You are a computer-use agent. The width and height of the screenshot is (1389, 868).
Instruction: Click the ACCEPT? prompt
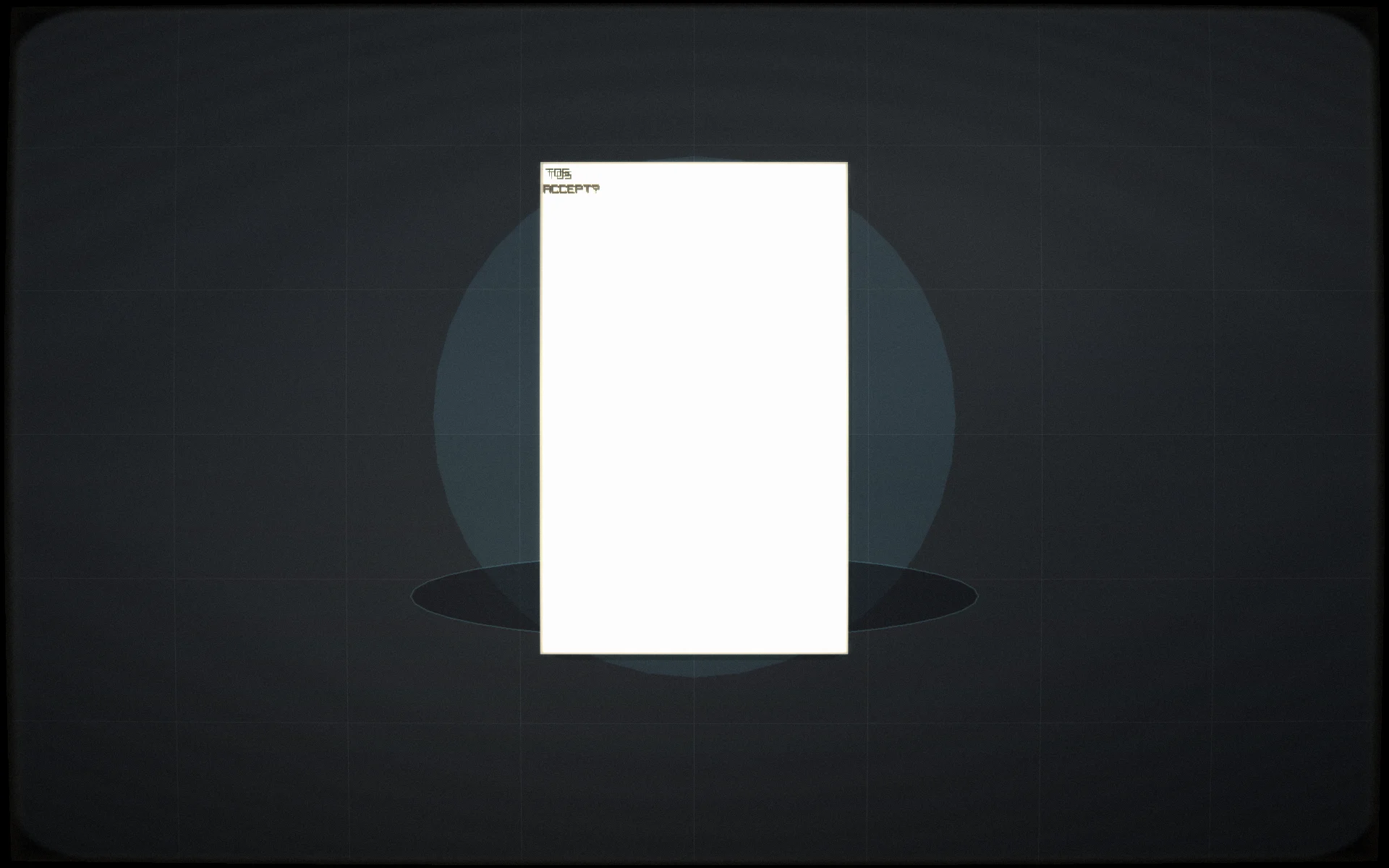[572, 190]
